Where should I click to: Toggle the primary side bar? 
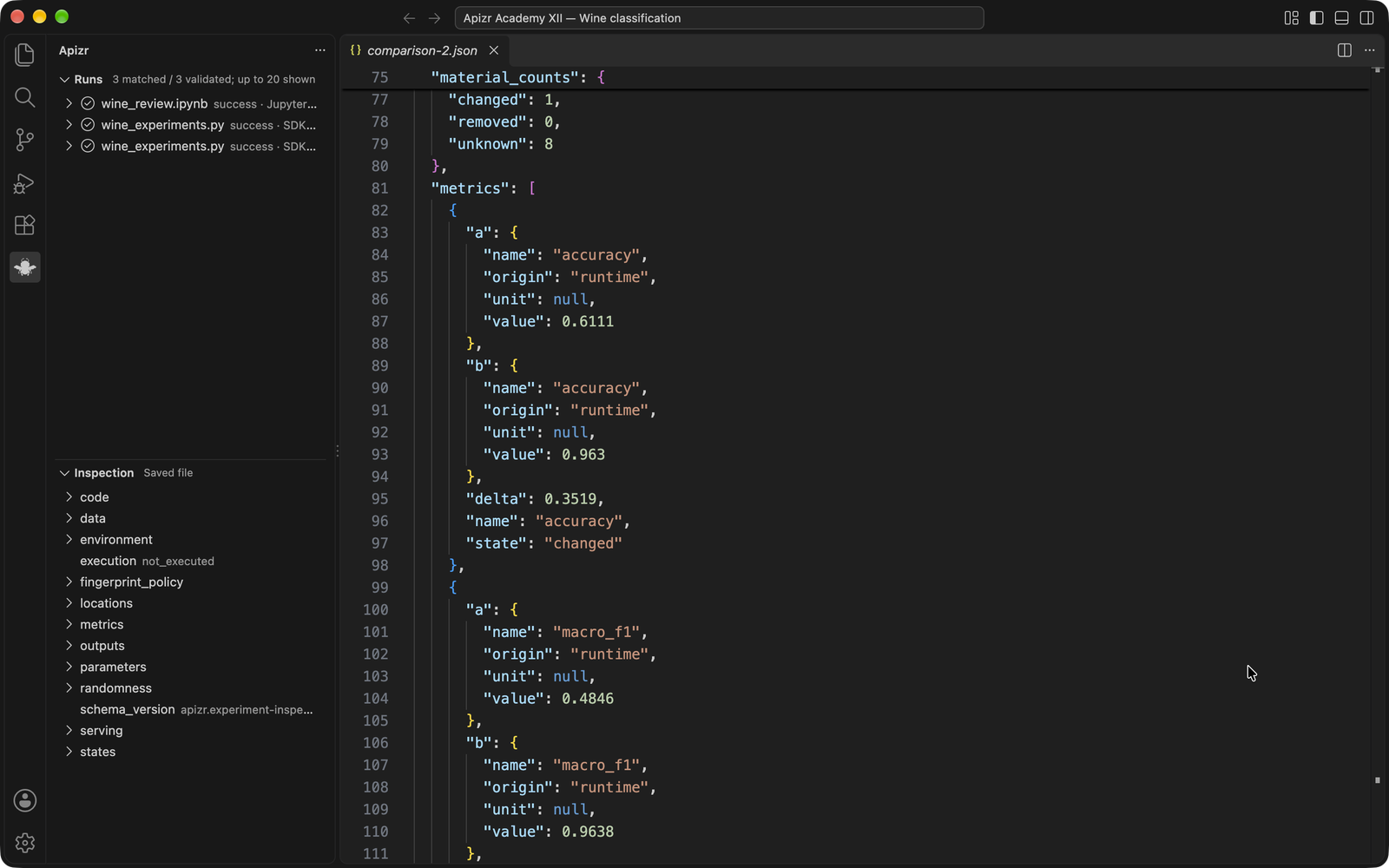1316,18
